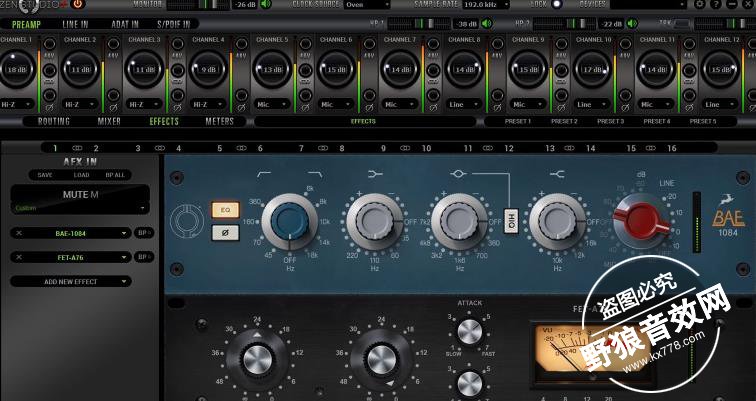Remove the BAE-1084 effect with X
Viewport: 756px width, 401px height.
coord(19,233)
